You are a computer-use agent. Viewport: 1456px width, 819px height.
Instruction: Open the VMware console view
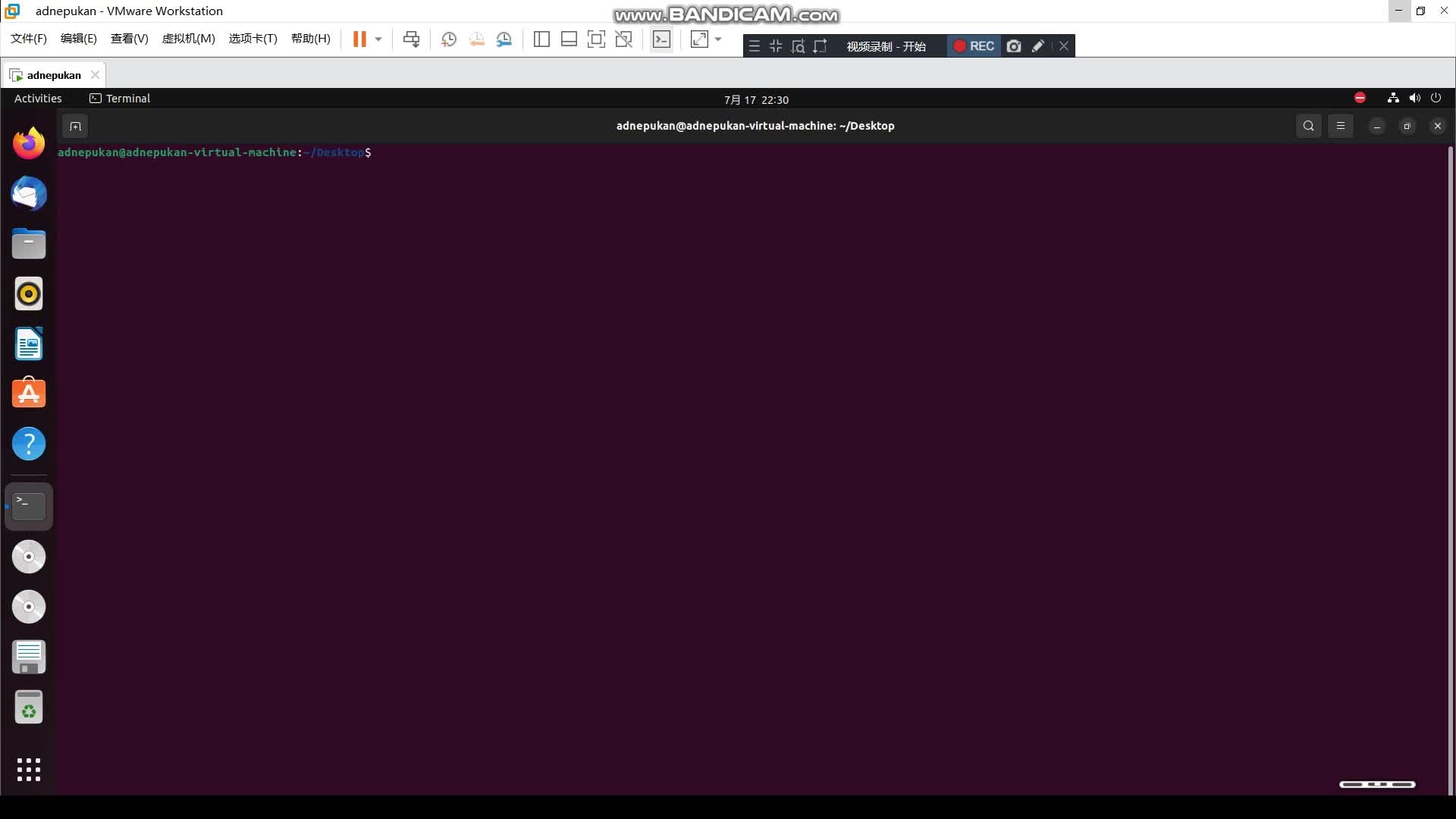[x=661, y=39]
